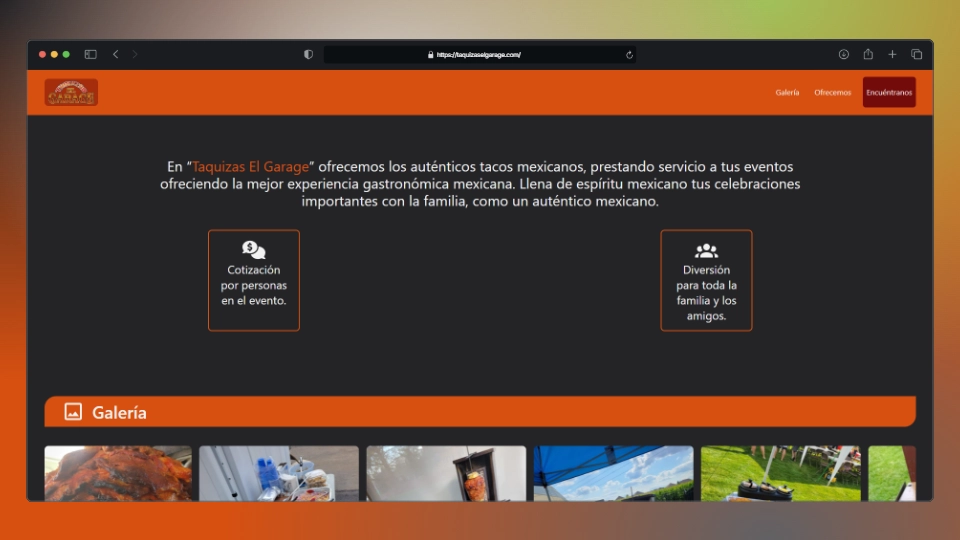Click the lock icon in address bar
This screenshot has height=540, width=960.
coord(430,54)
